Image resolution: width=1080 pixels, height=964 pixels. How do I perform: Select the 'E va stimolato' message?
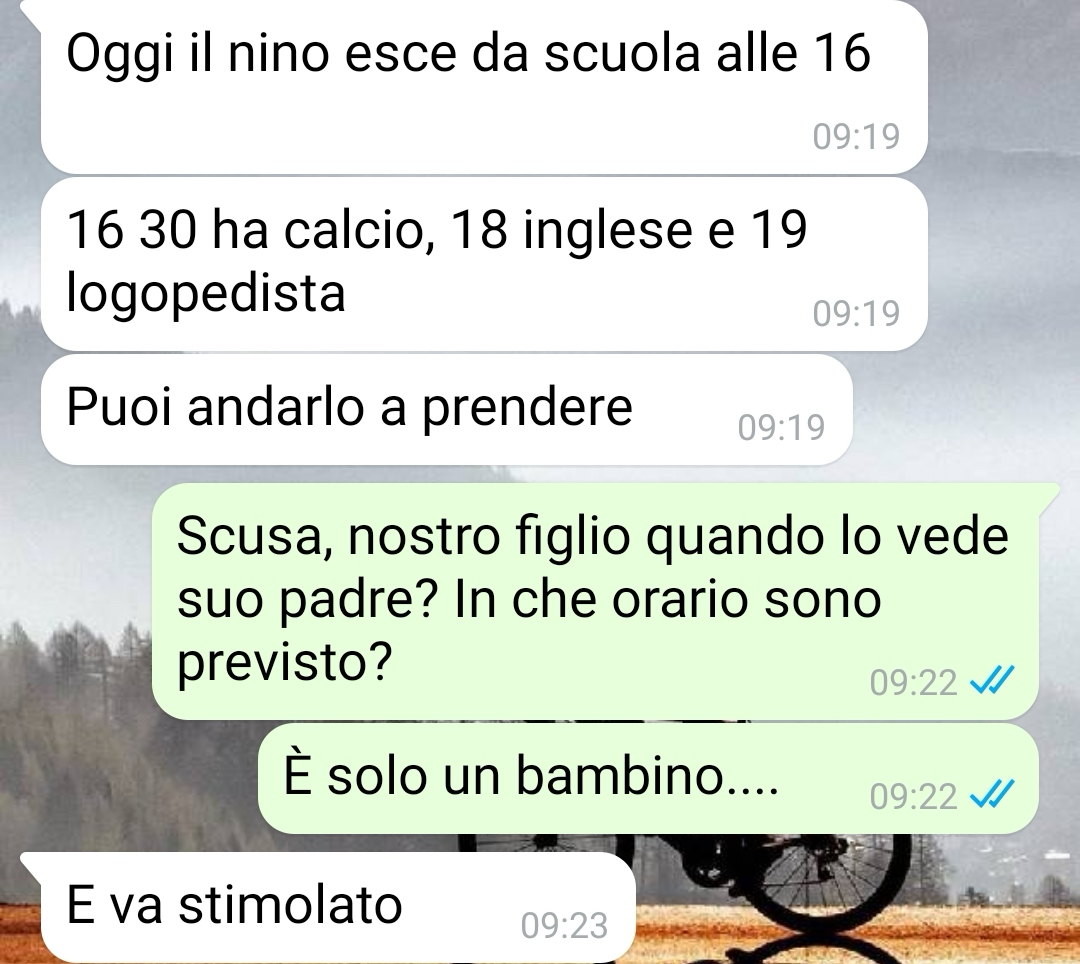(338, 908)
